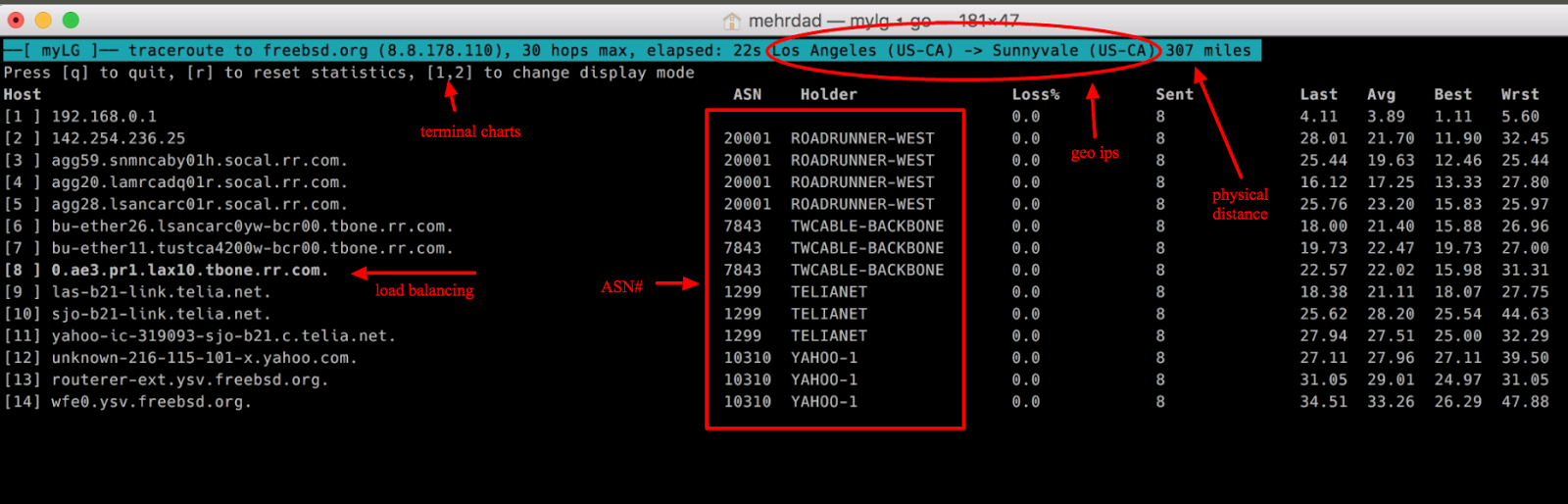The image size is (1568, 504).
Task: Select host wfe0.ysv.freebsd.org
Action: pos(151,402)
